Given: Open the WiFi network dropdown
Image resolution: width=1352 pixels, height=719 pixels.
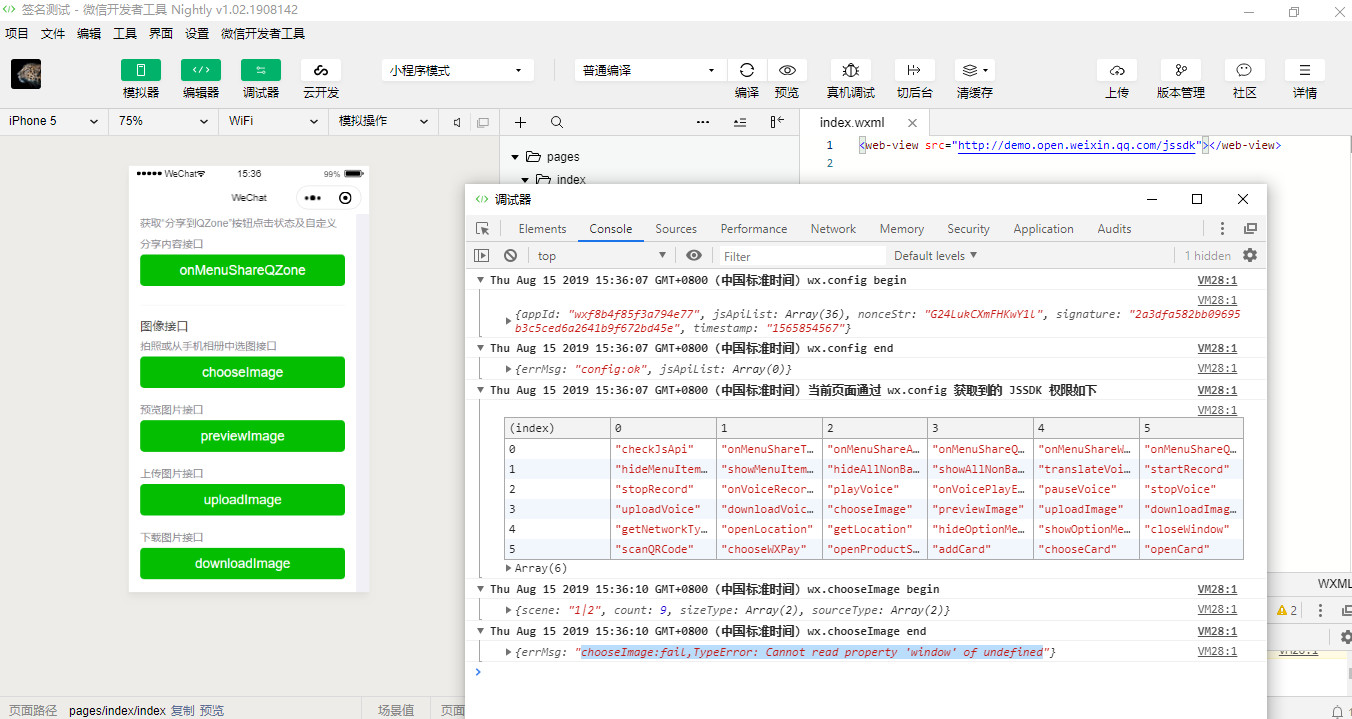Looking at the screenshot, I should [x=273, y=121].
